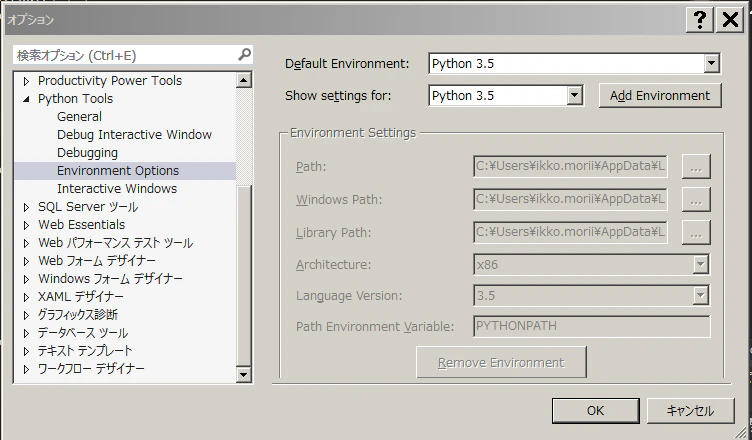Screen dimensions: 752x440
Task: Open Architecture x86 dropdown
Action: (x=701, y=264)
